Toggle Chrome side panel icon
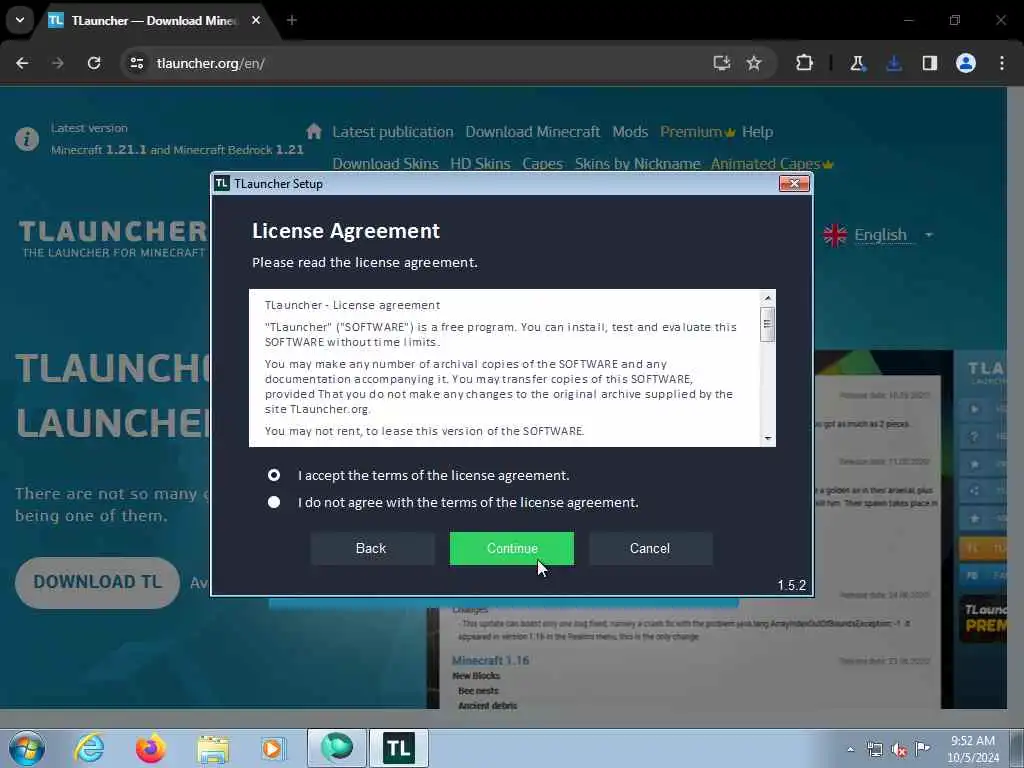Viewport: 1024px width, 768px height. tap(930, 63)
